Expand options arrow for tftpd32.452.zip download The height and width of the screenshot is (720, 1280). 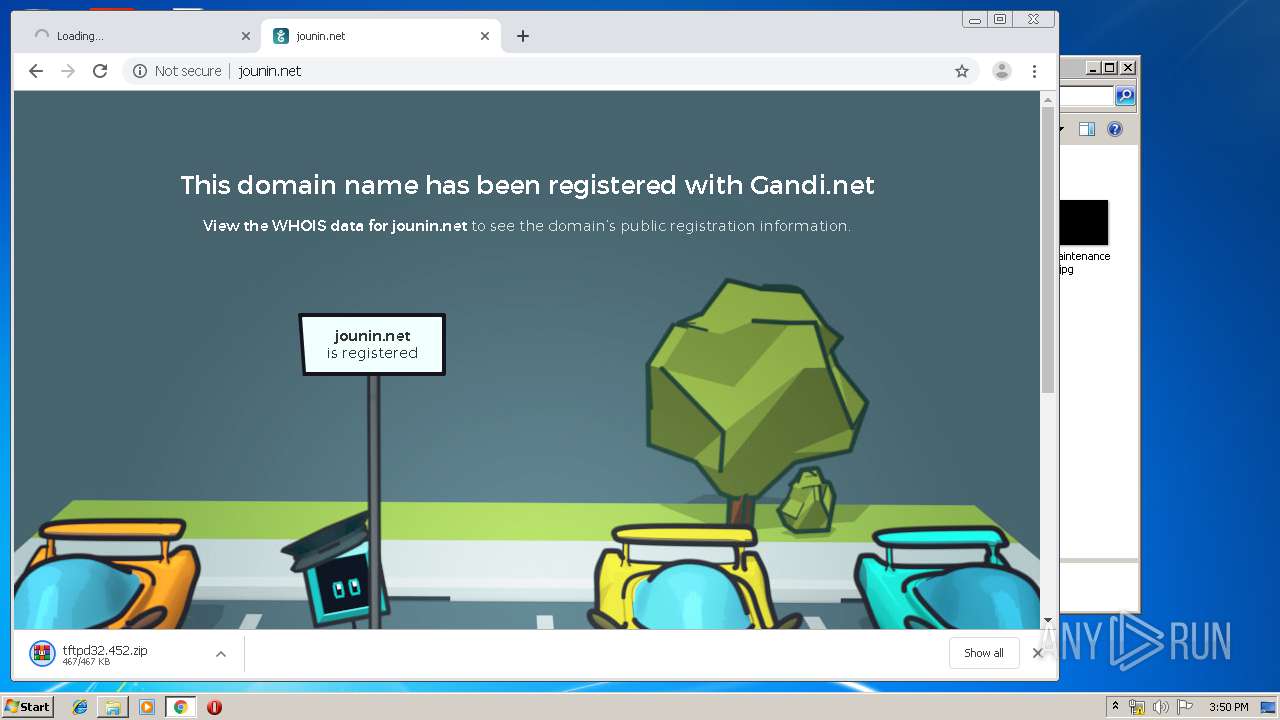pyautogui.click(x=221, y=654)
